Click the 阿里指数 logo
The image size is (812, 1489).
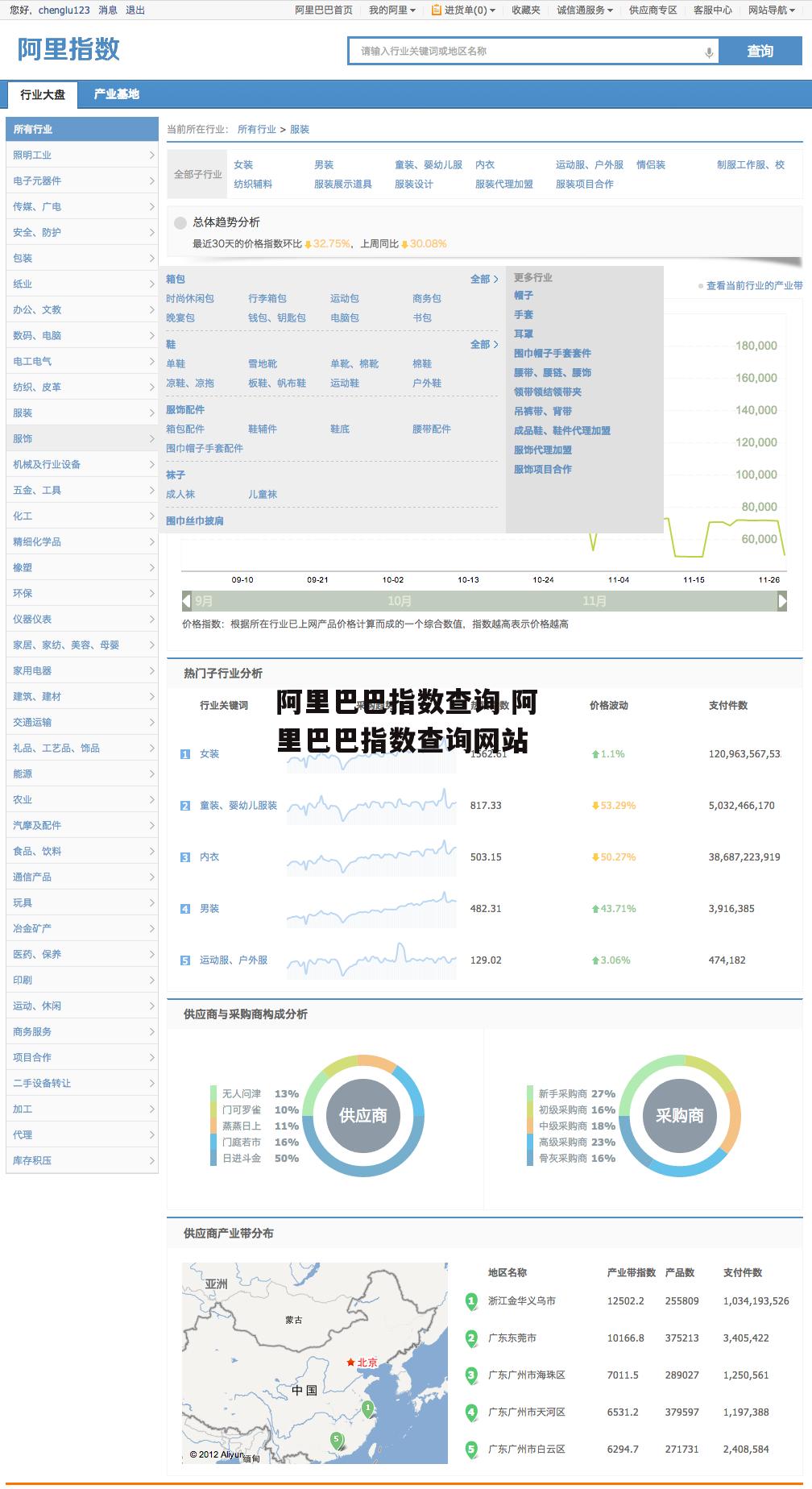[68, 50]
